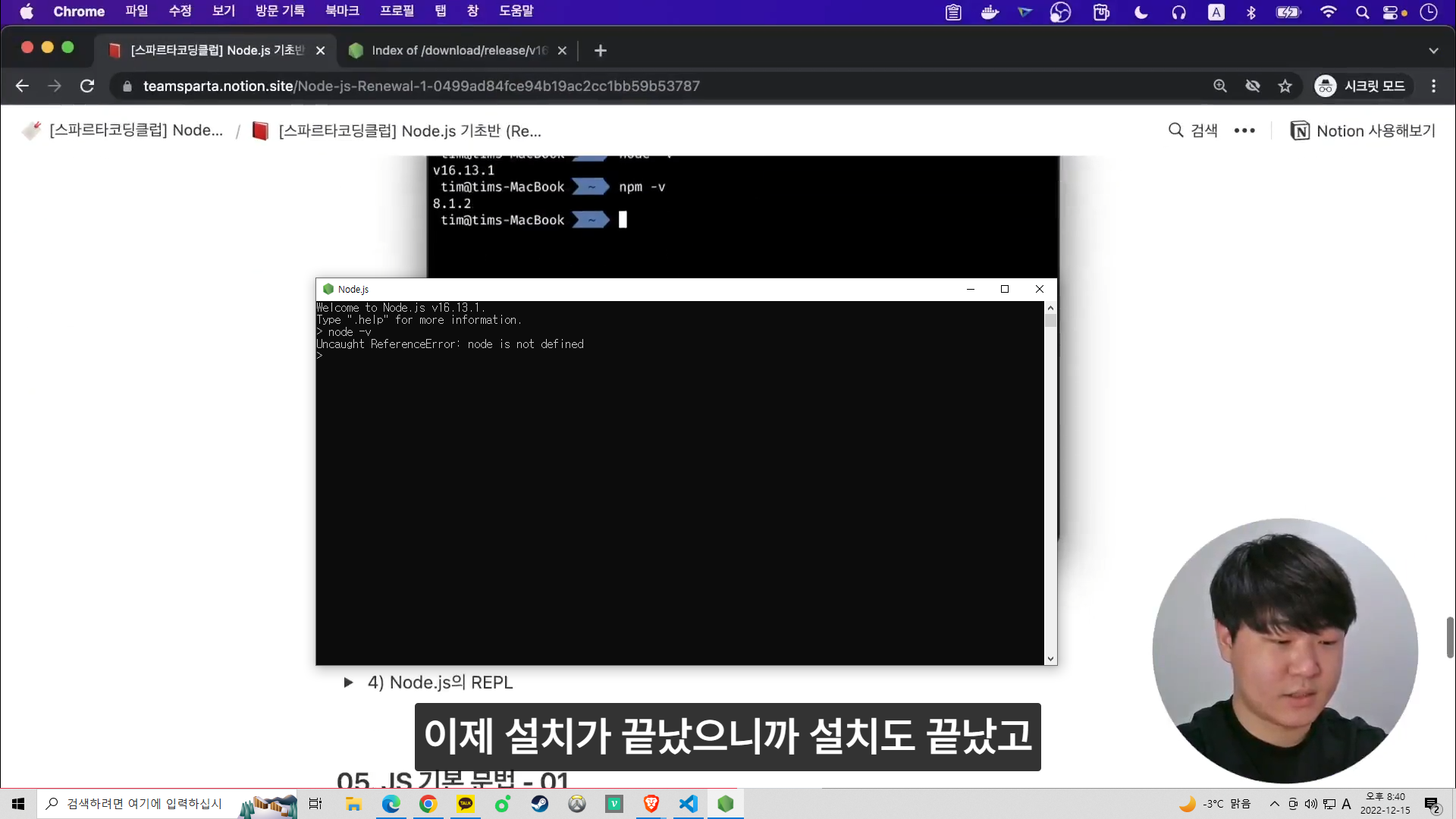Open the Bluetooth menu
Viewport: 1456px width, 819px height.
coord(1251,12)
